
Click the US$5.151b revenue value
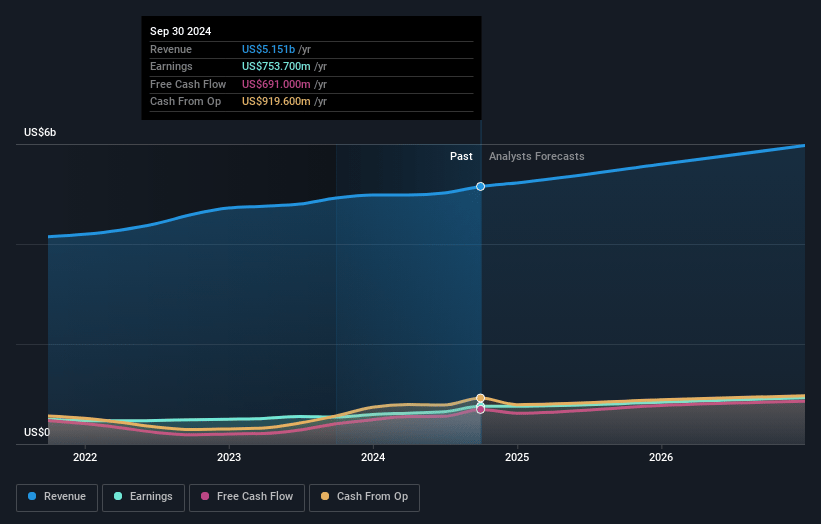pos(268,49)
